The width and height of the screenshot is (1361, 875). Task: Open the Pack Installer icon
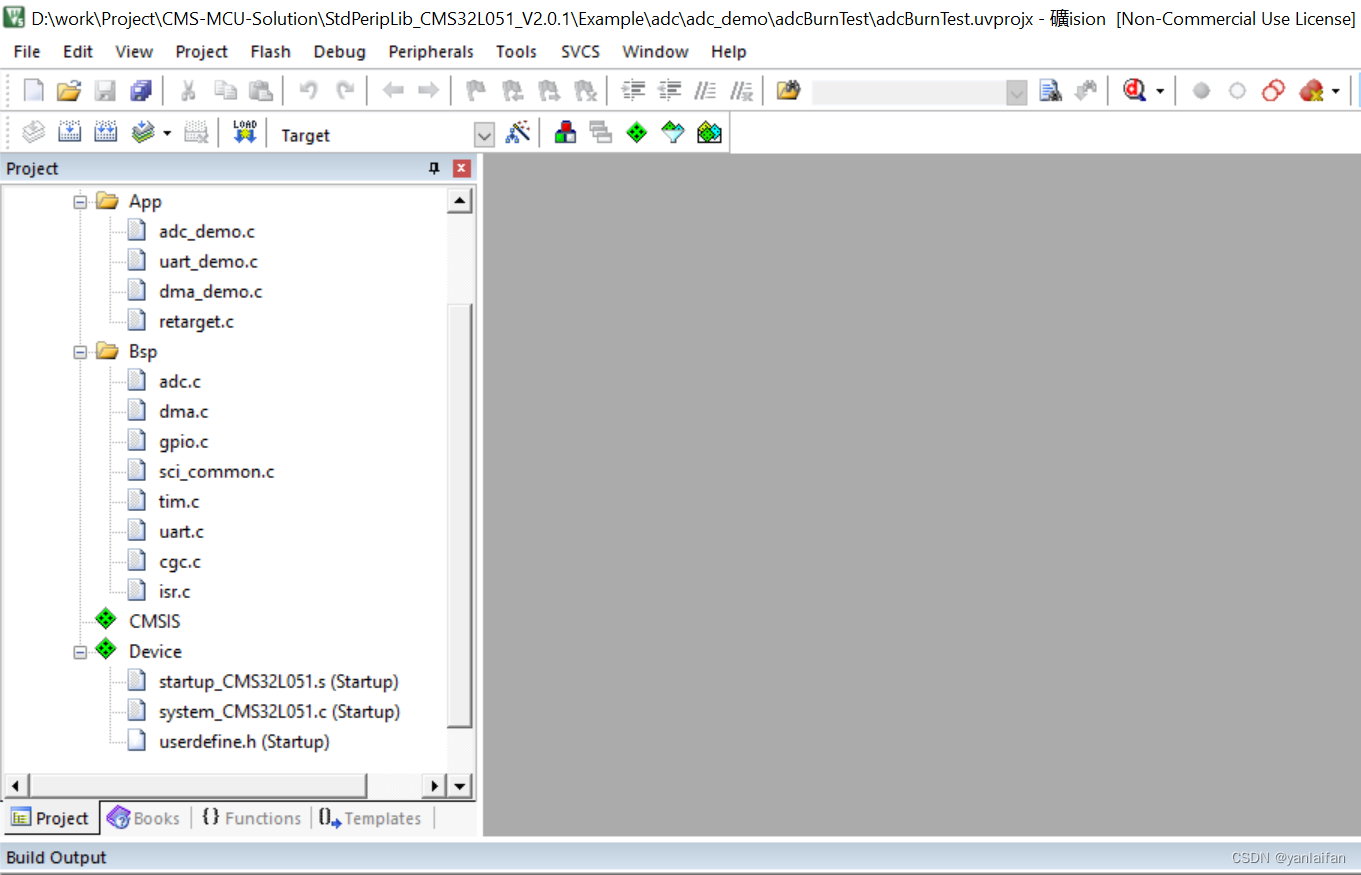pyautogui.click(x=709, y=133)
